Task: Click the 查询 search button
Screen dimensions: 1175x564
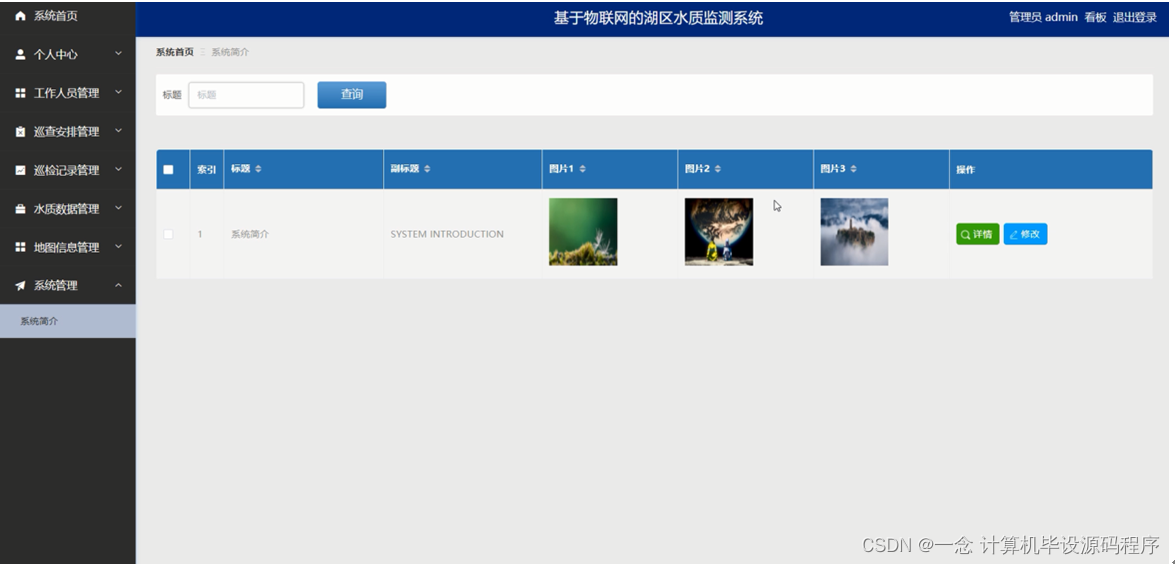Action: click(351, 95)
